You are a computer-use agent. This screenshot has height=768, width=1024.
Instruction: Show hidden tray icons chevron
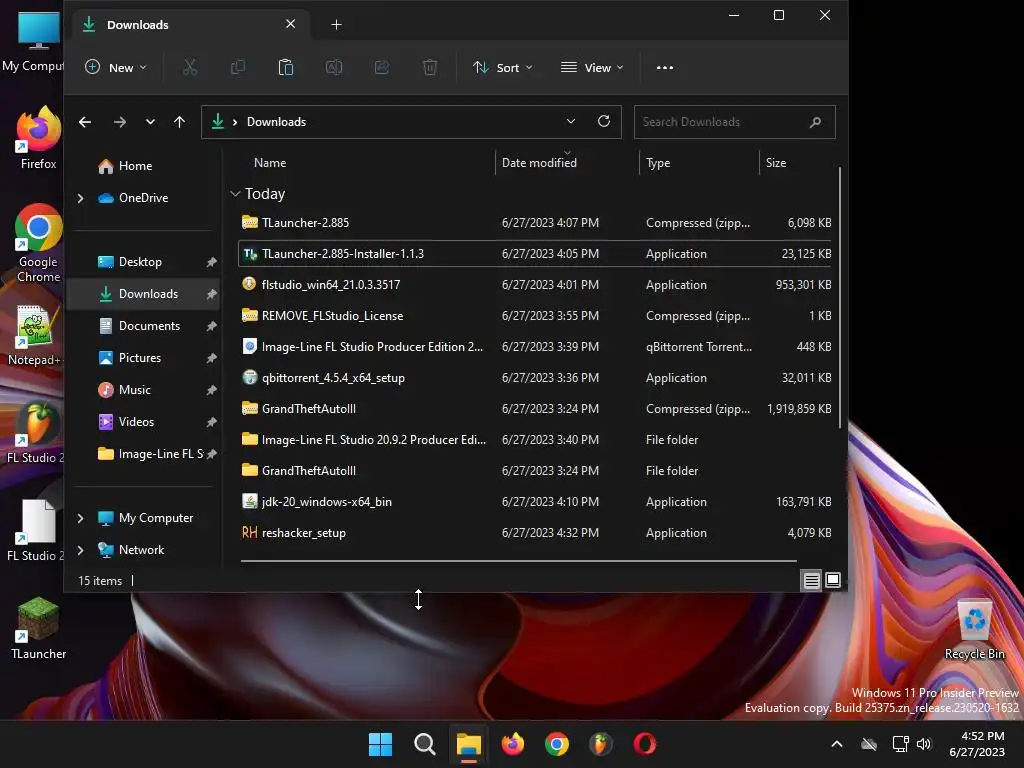(837, 744)
